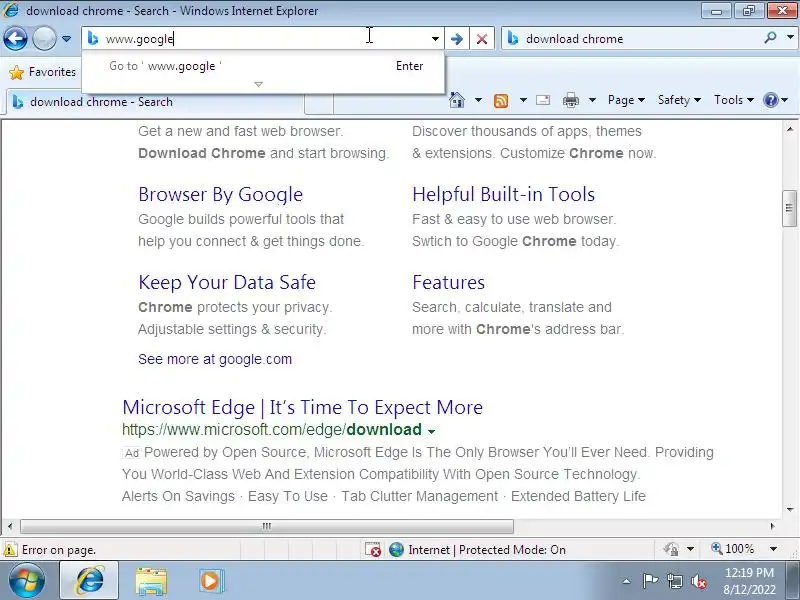Select the 'Go to www.google' suggestion

click(x=263, y=66)
